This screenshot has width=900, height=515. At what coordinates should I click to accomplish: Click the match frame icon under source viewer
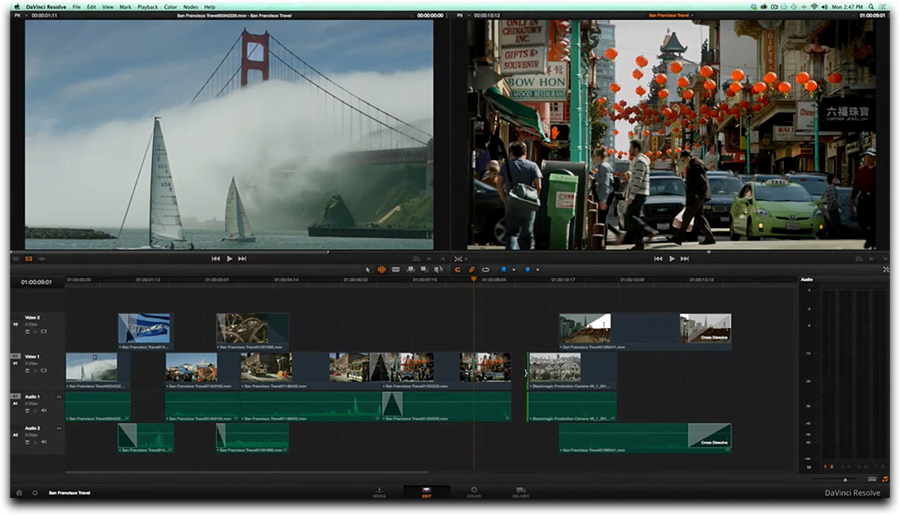(x=417, y=259)
